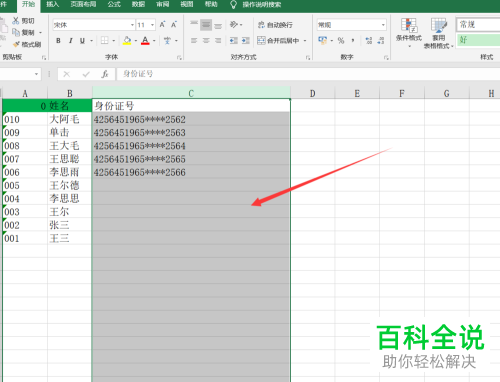This screenshot has width=500, height=382.
Task: Align text right
Action: [218, 41]
